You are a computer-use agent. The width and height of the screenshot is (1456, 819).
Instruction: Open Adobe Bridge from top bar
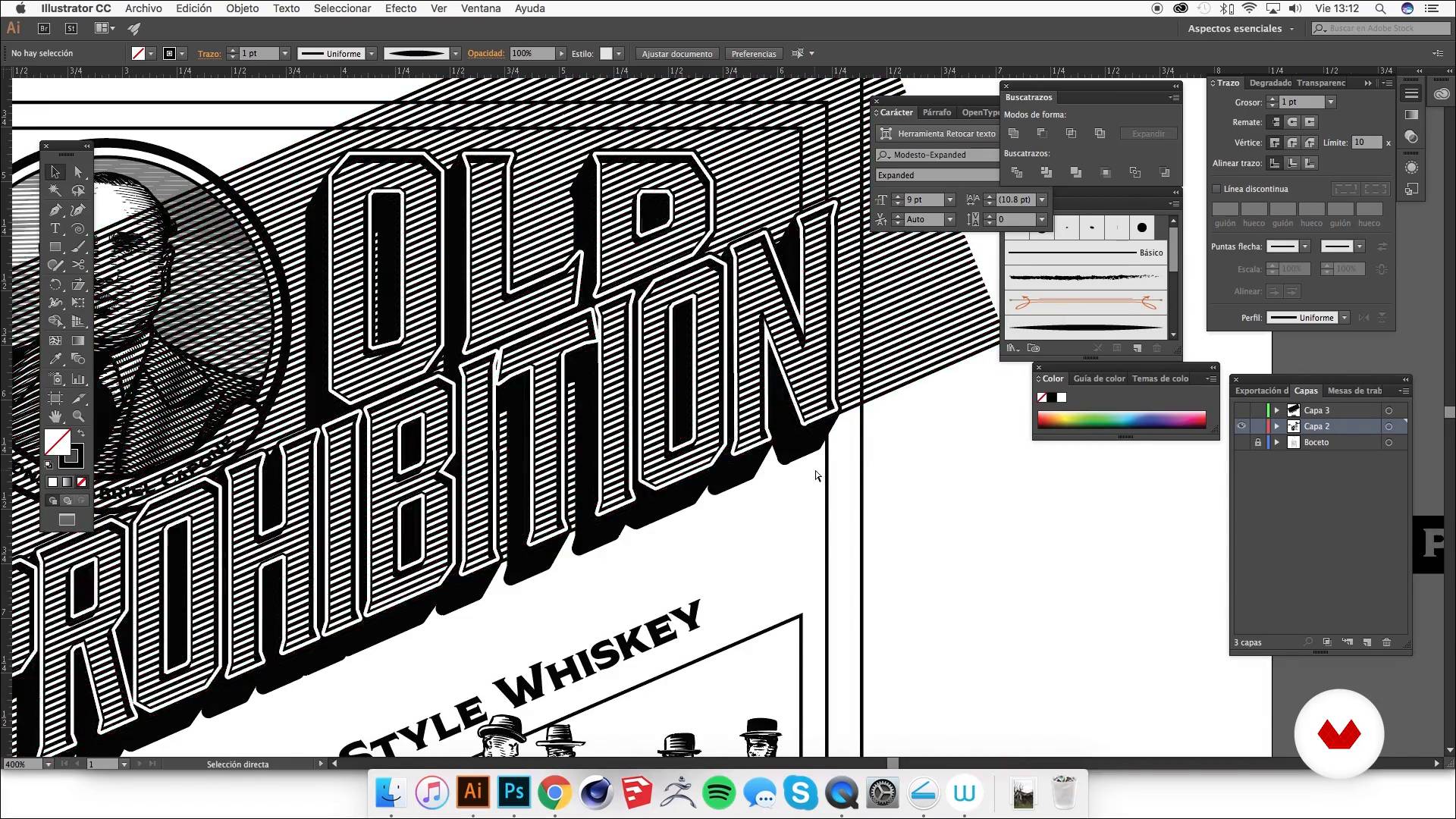click(44, 28)
